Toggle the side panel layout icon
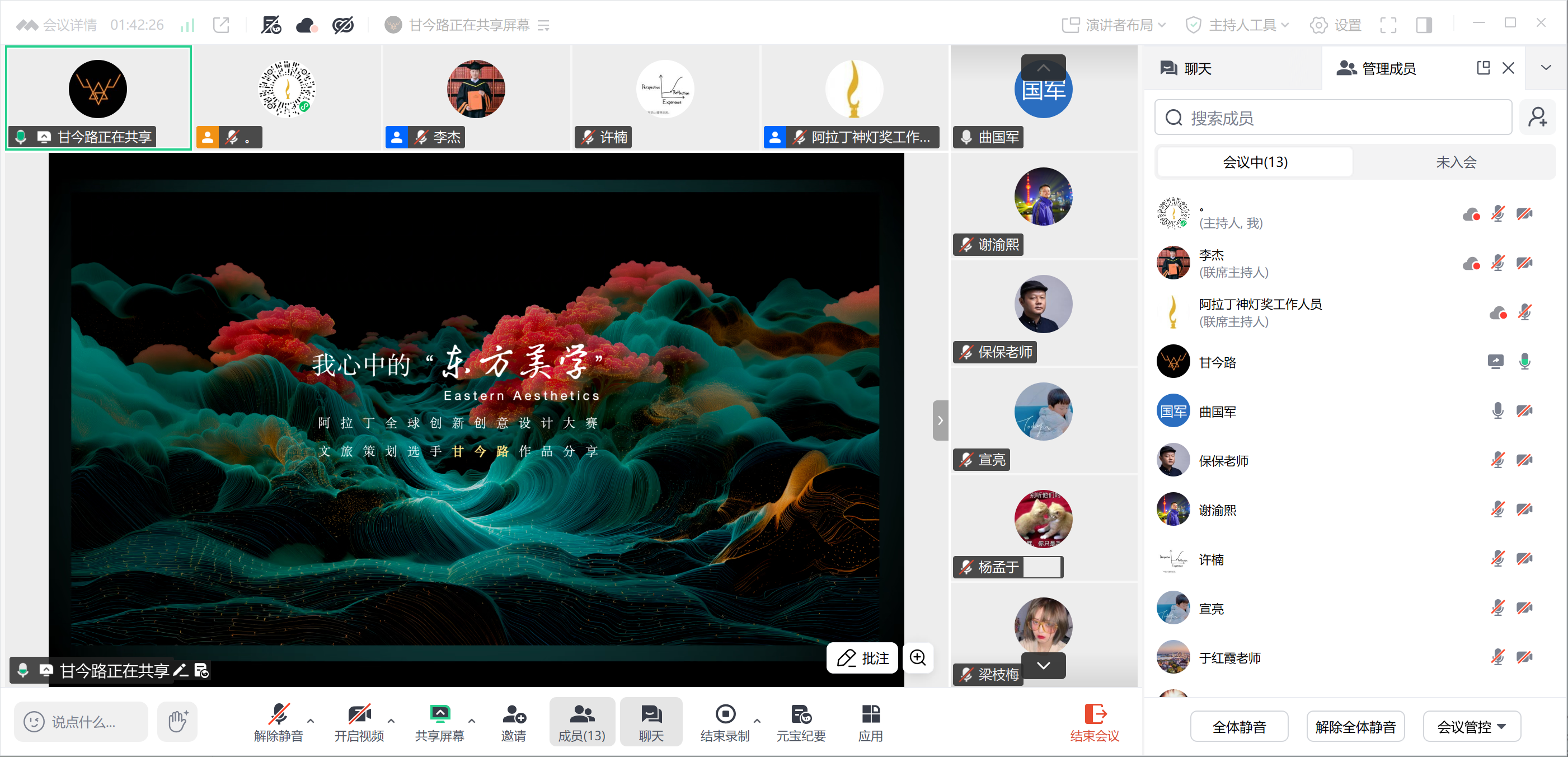Image resolution: width=1568 pixels, height=757 pixels. 1424,25
